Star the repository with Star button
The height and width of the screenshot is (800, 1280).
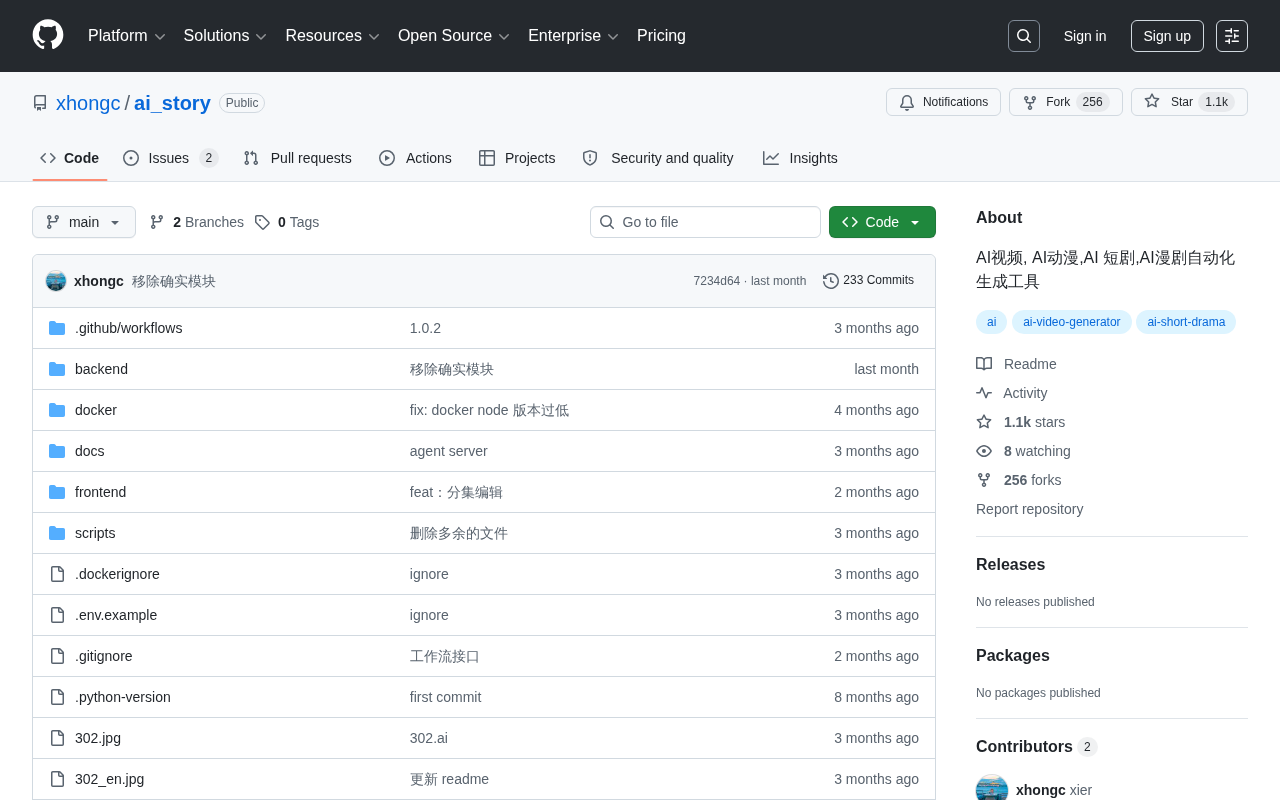(1189, 102)
